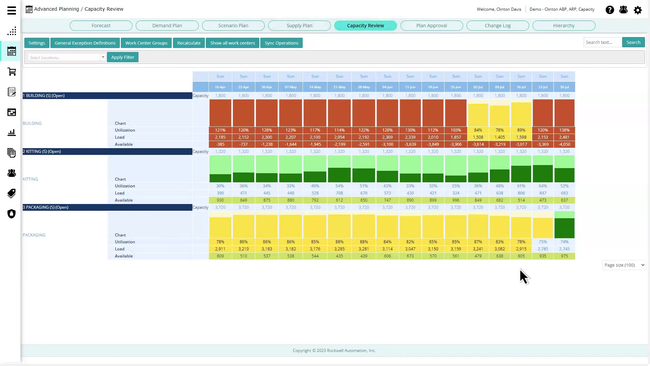Click PACKAGING available cell 975
The width and height of the screenshot is (650, 366).
pyautogui.click(x=565, y=256)
